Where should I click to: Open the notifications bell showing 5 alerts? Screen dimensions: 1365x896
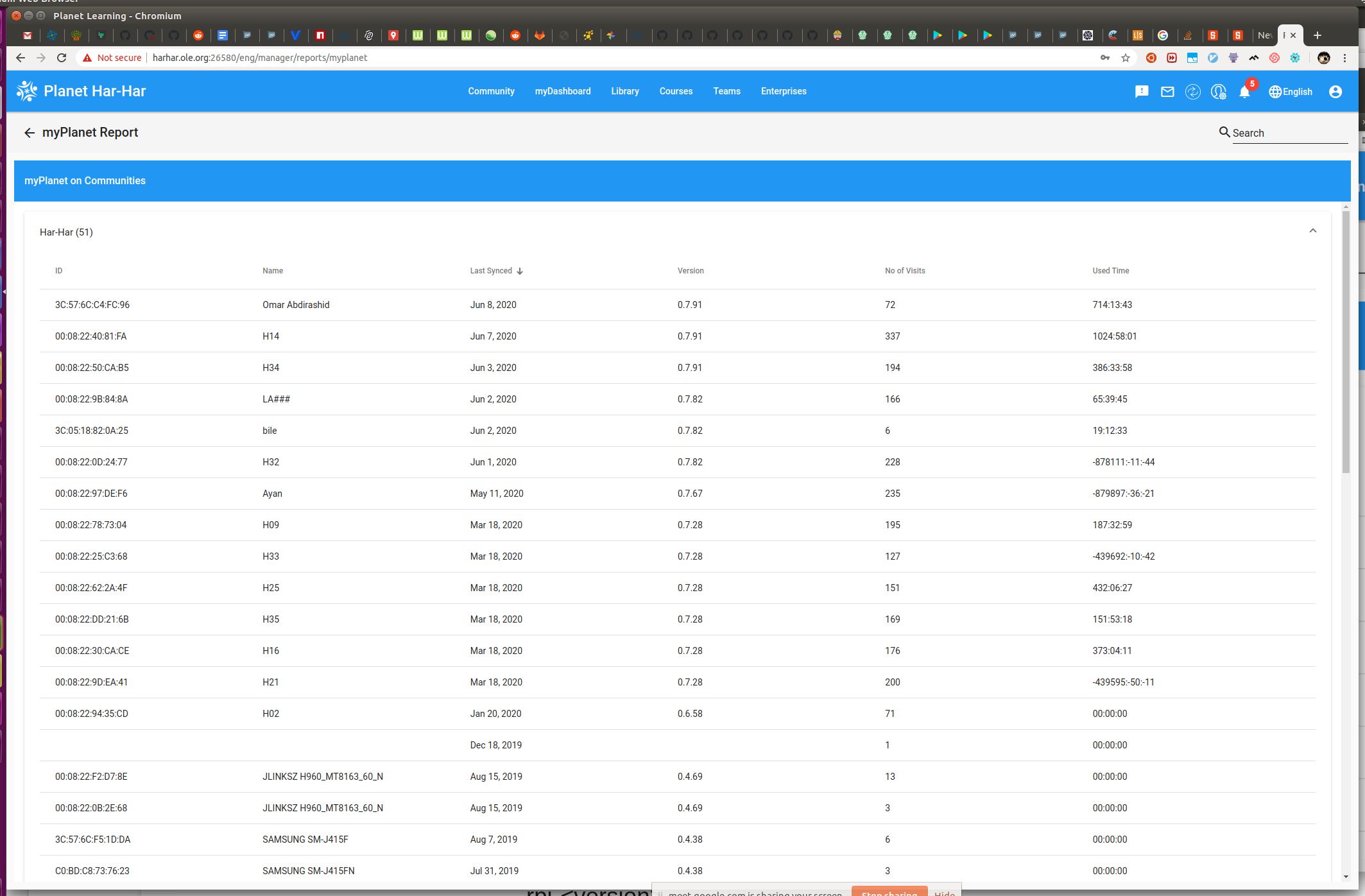(x=1244, y=92)
